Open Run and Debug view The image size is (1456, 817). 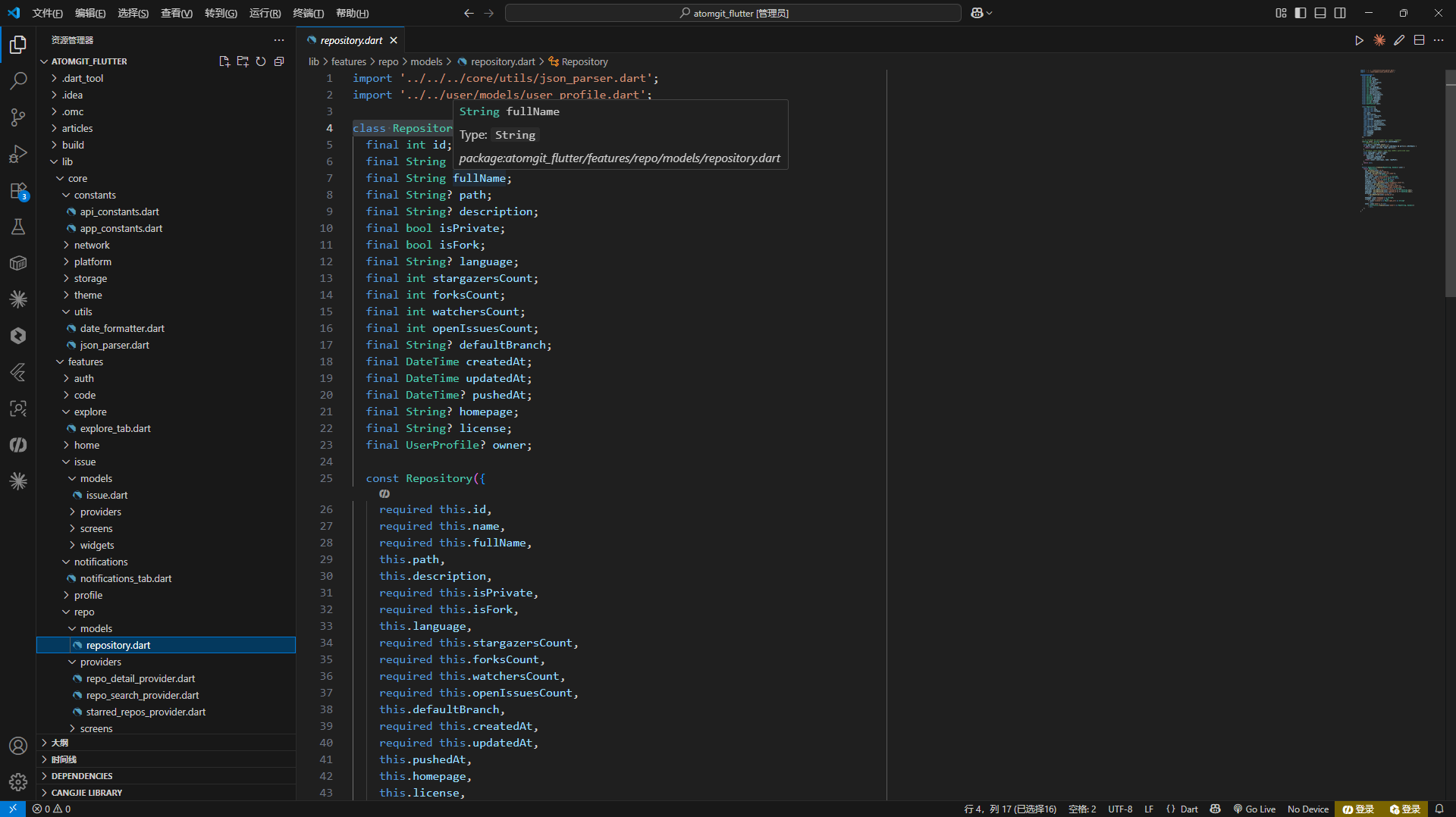point(18,154)
